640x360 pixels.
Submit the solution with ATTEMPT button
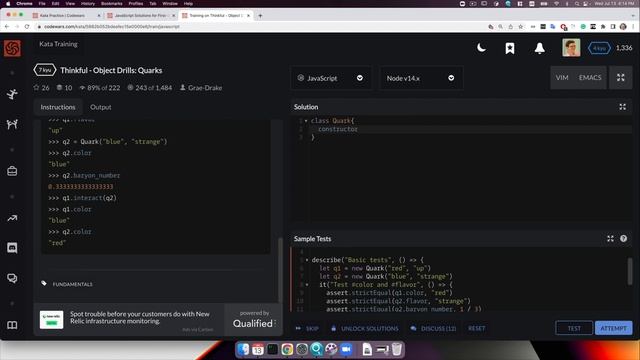point(613,328)
